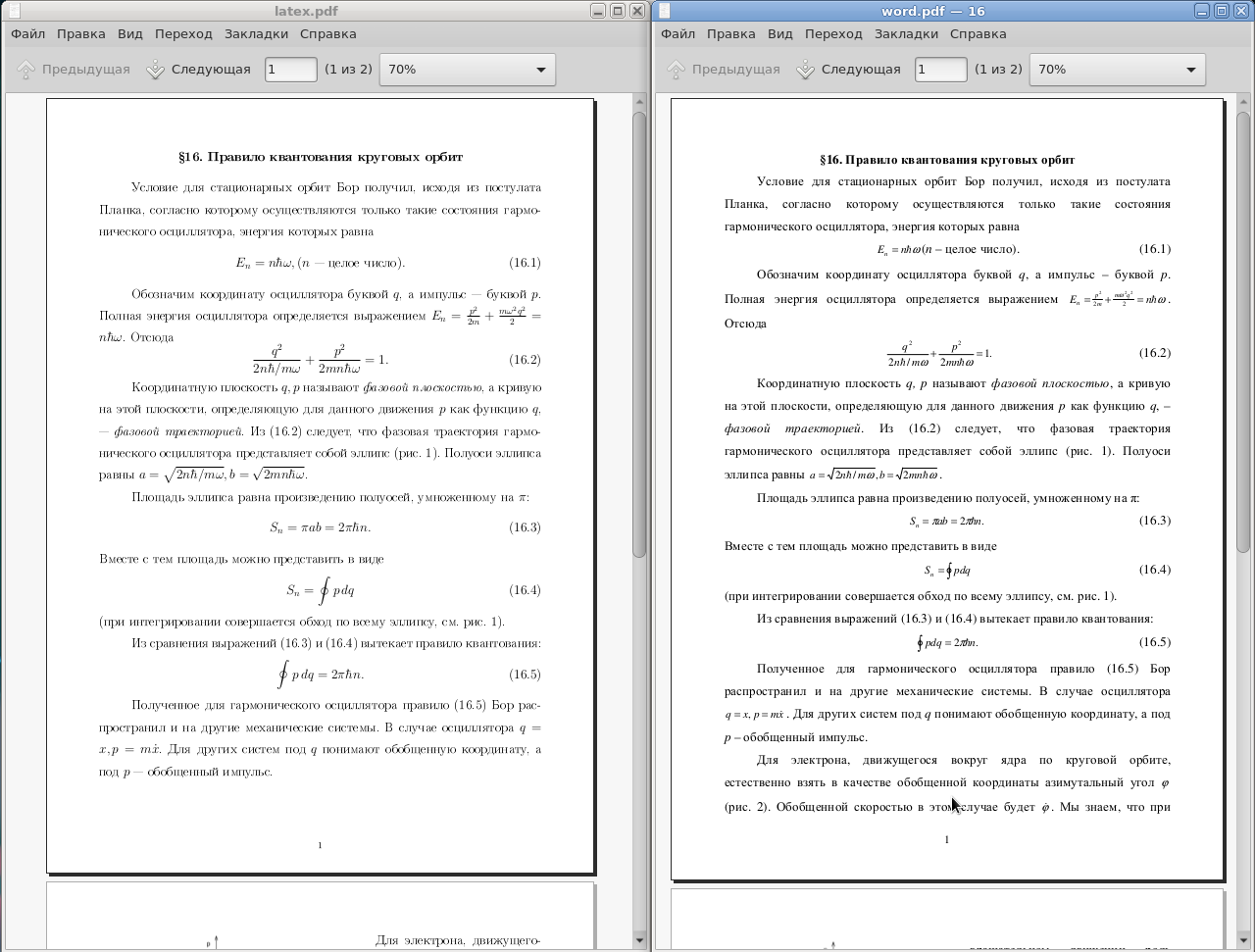
Task: Click equation number (16.3) in word.pdf
Action: click(x=1155, y=521)
